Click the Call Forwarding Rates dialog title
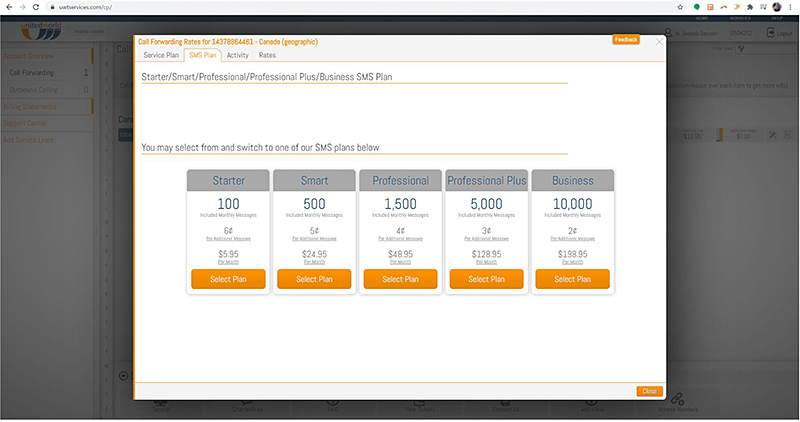The width and height of the screenshot is (800, 422). [x=228, y=42]
